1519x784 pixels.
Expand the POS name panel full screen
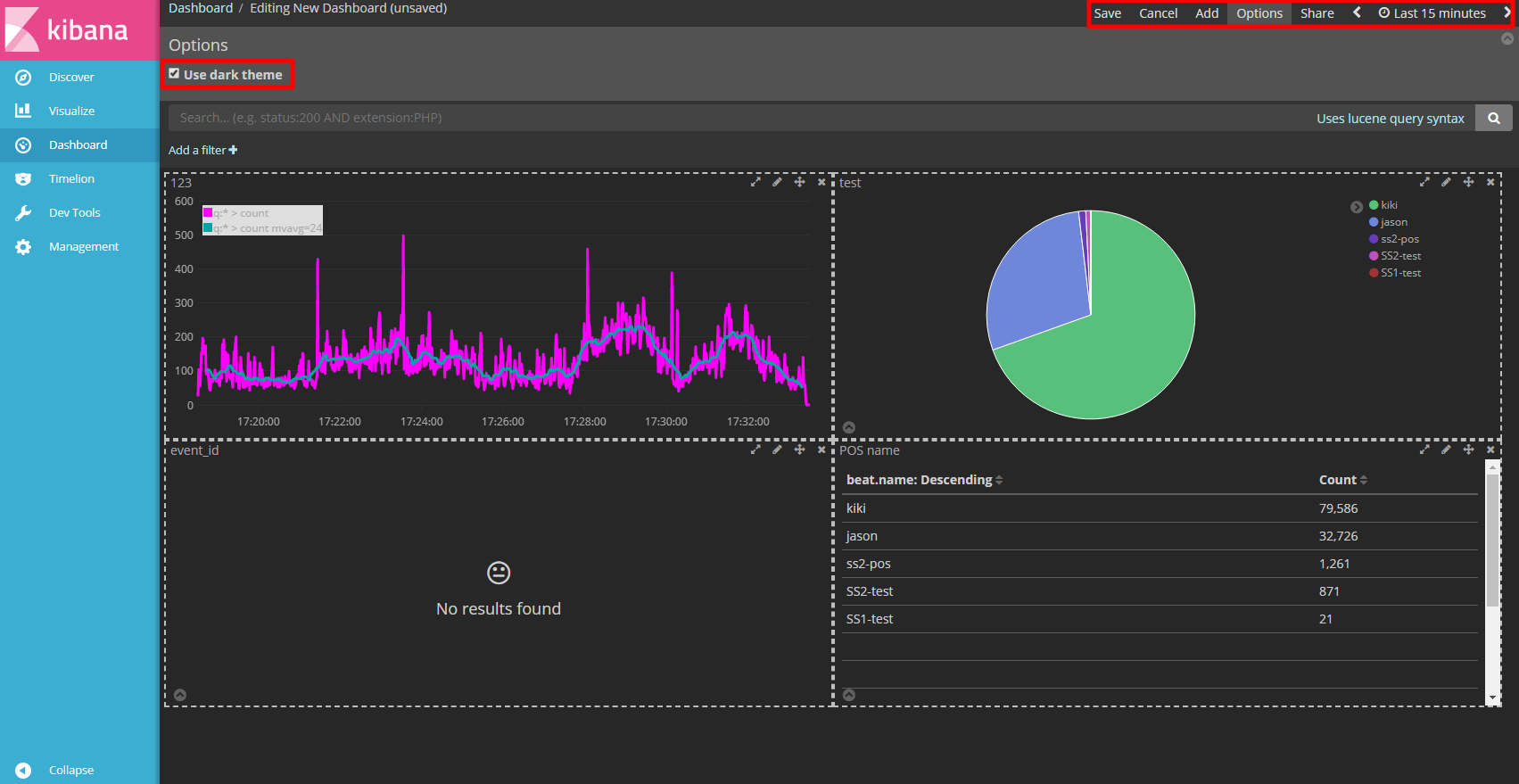[x=1424, y=450]
